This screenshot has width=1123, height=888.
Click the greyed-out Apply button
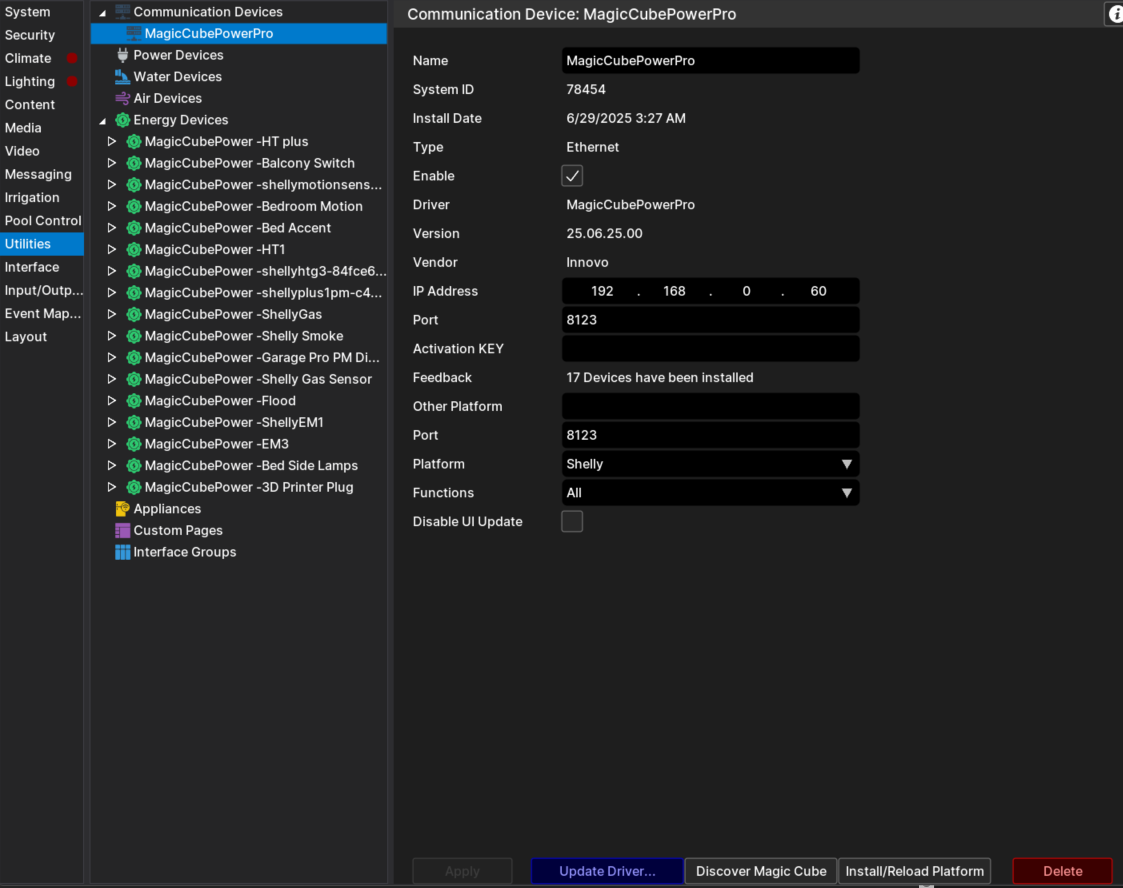pyautogui.click(x=462, y=871)
